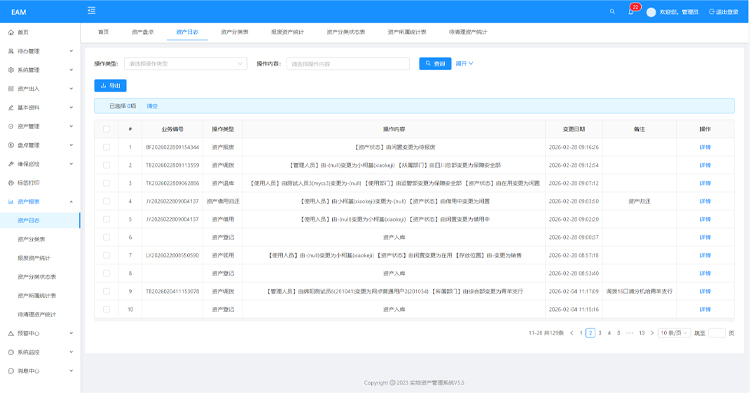Expand 基本资料 using its chevron
Screen dimensions: 750x394
pyautogui.click(x=71, y=108)
